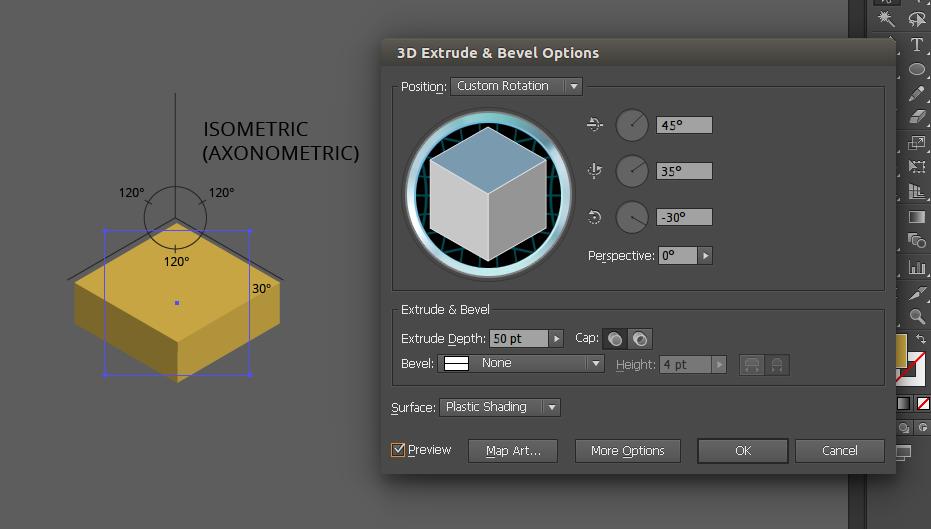931x529 pixels.
Task: Set paint mode to None
Action: pos(923,404)
